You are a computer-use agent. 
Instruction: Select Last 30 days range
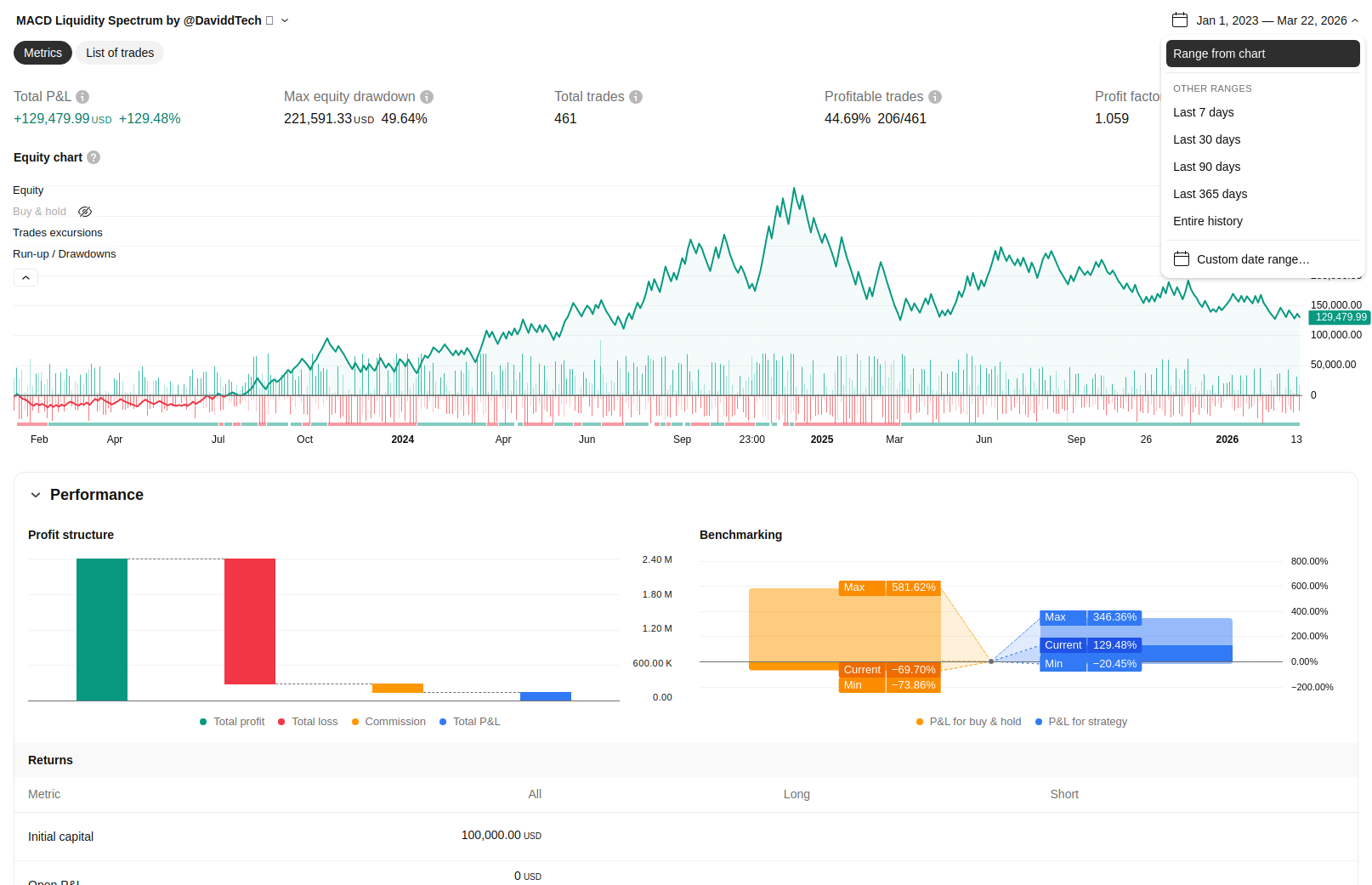coord(1206,139)
